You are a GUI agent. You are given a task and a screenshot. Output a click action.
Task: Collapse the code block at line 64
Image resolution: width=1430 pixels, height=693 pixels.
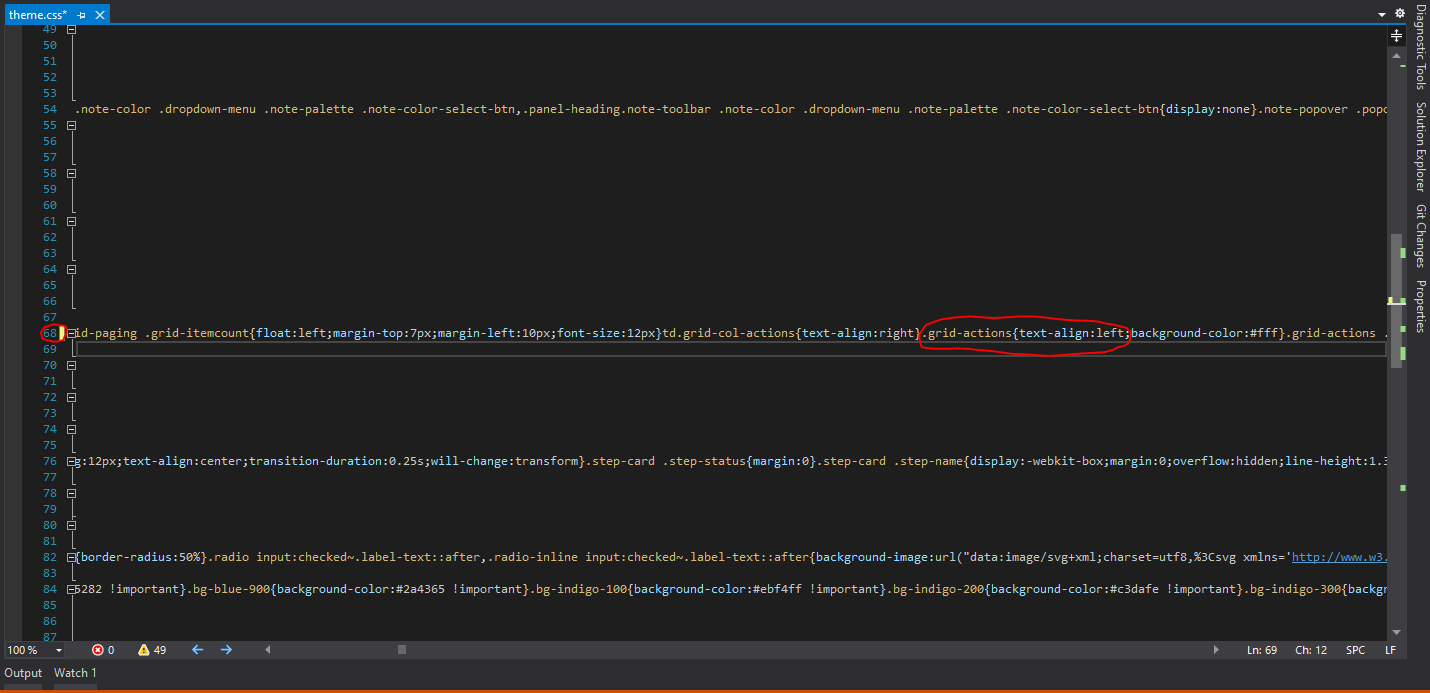[71, 269]
